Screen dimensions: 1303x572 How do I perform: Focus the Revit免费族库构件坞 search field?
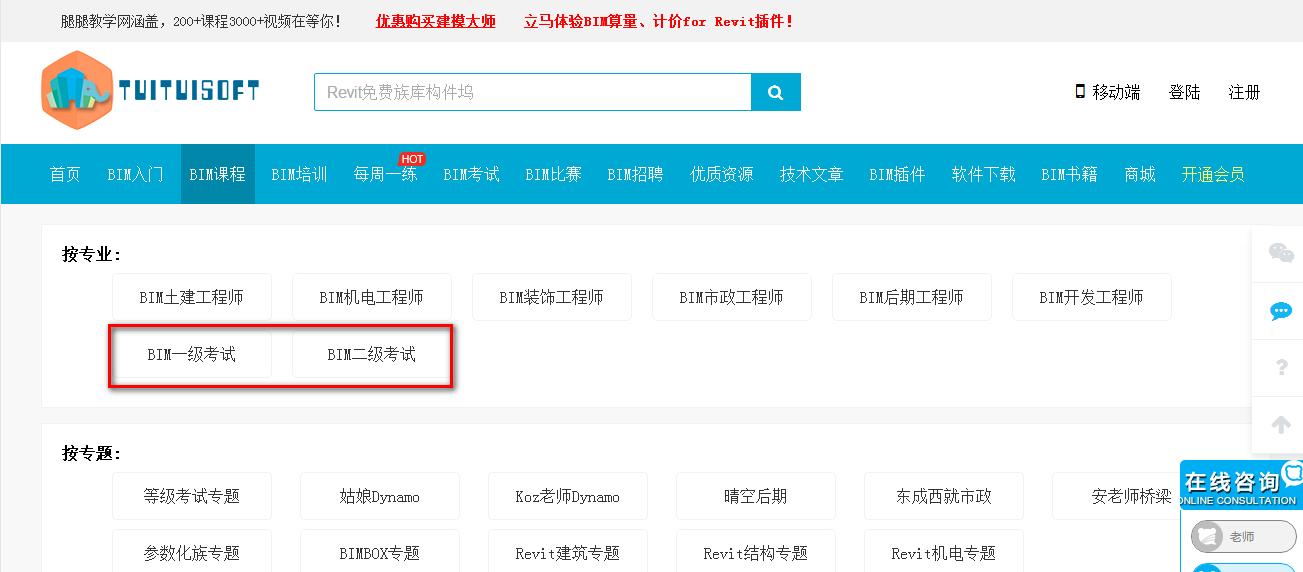pos(533,92)
